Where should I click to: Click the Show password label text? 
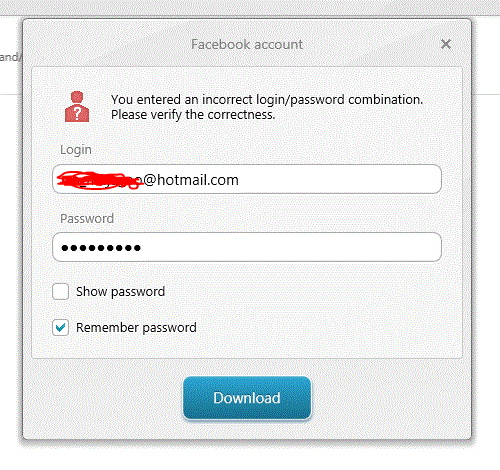pos(120,292)
